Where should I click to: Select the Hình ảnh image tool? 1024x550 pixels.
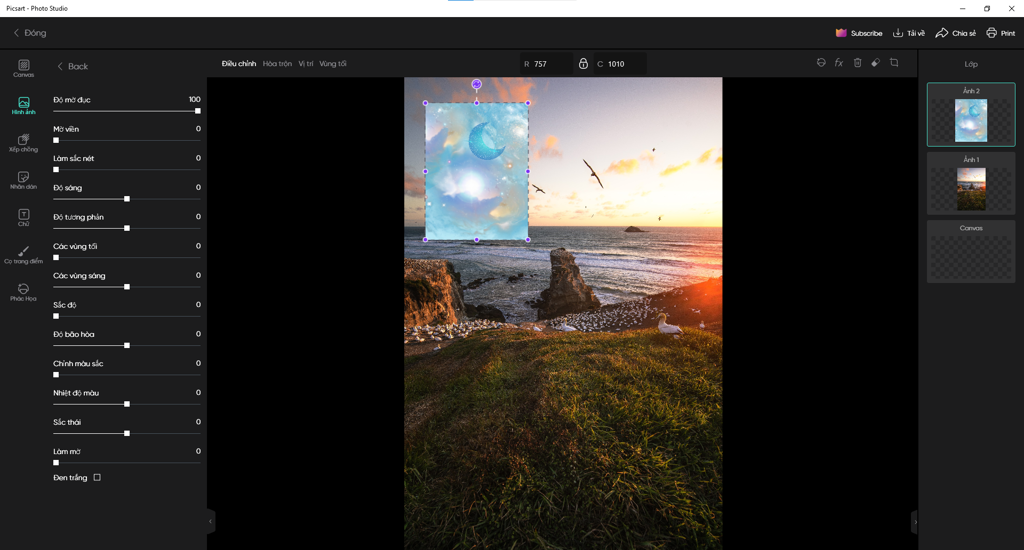tap(24, 106)
